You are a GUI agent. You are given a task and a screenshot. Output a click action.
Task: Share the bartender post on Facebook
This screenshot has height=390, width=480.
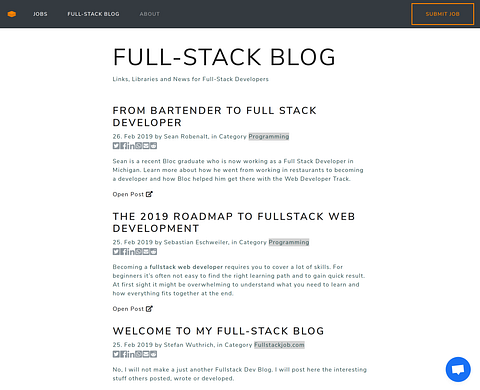click(x=123, y=146)
